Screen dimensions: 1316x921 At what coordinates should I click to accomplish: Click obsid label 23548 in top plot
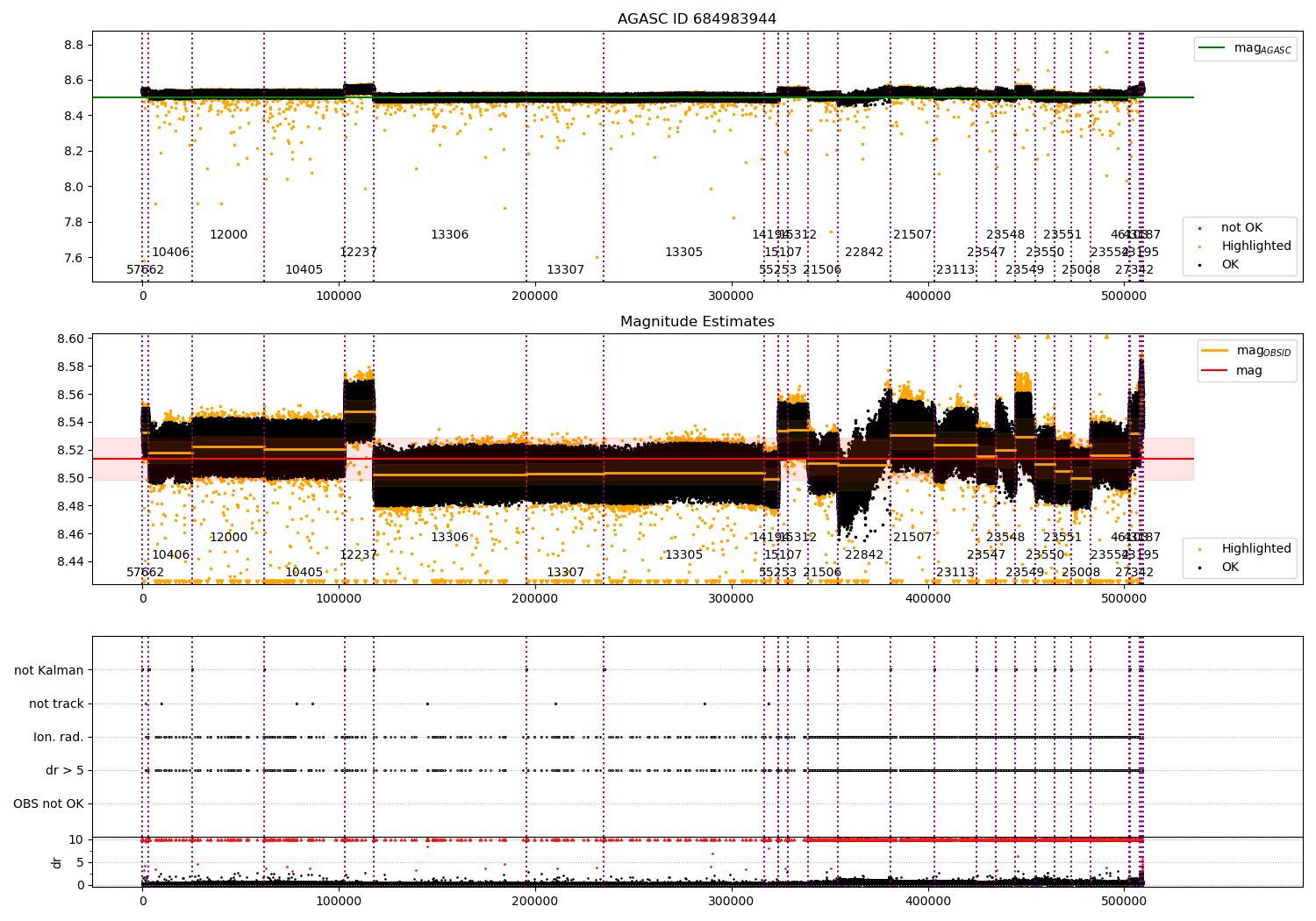[1005, 235]
